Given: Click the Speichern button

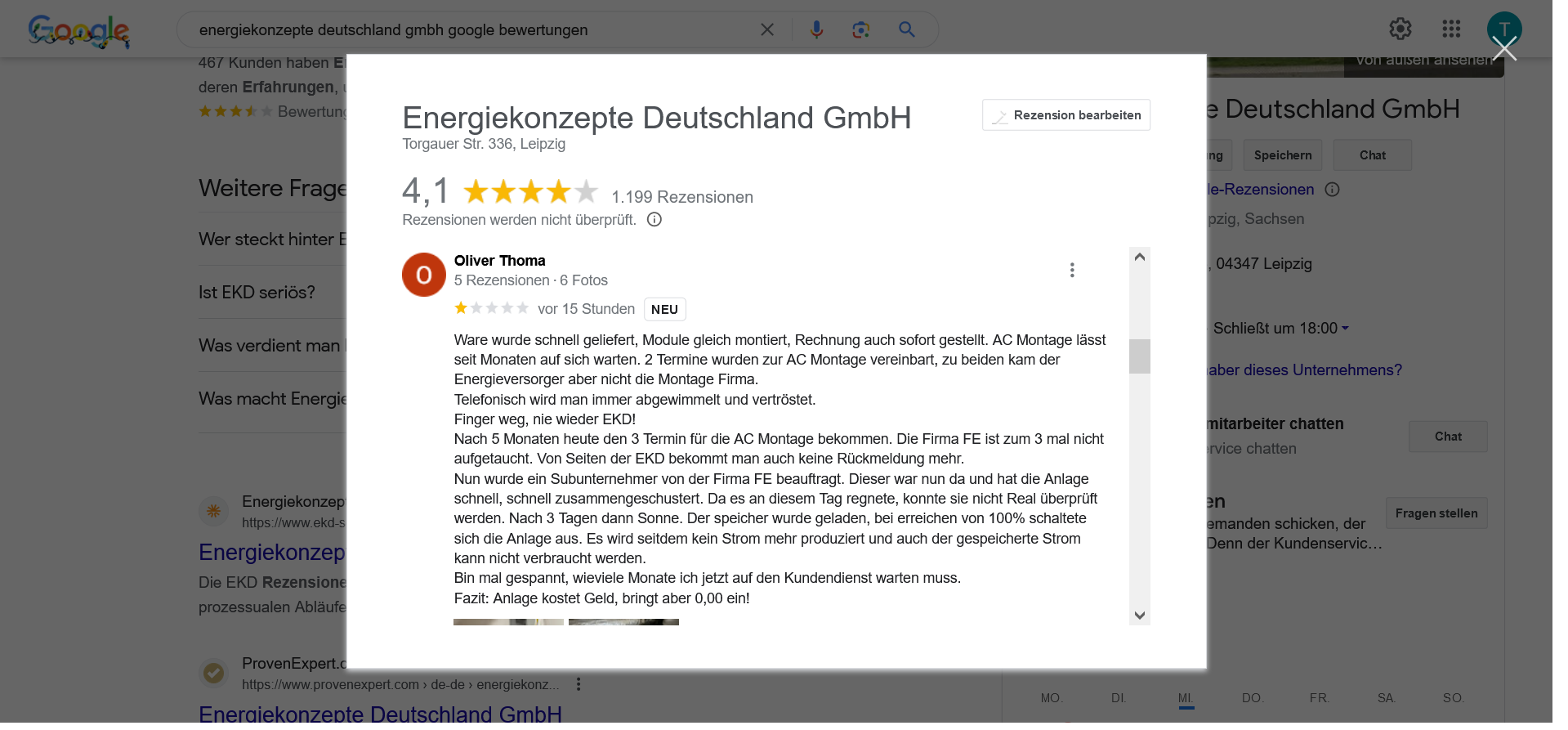Looking at the screenshot, I should [x=1283, y=155].
